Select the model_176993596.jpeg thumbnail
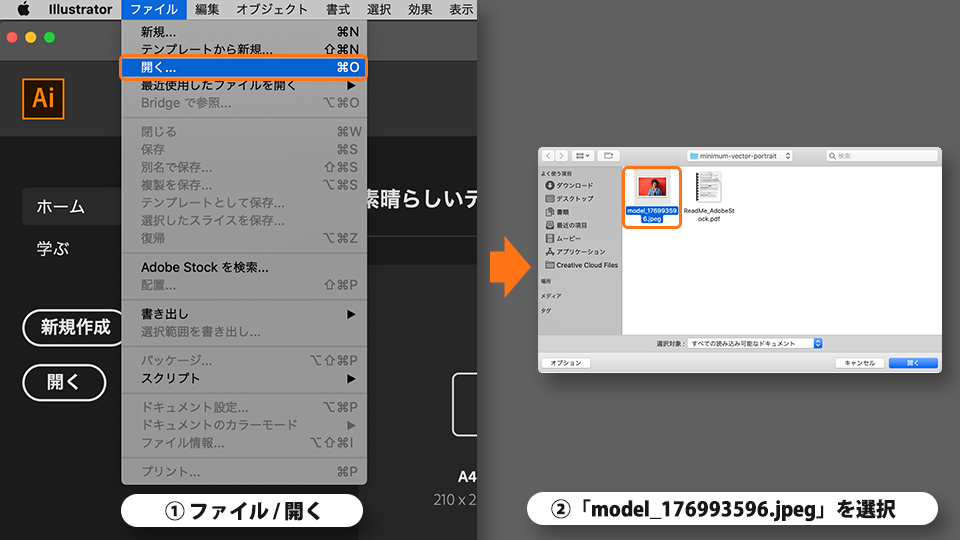960x540 pixels. click(652, 187)
